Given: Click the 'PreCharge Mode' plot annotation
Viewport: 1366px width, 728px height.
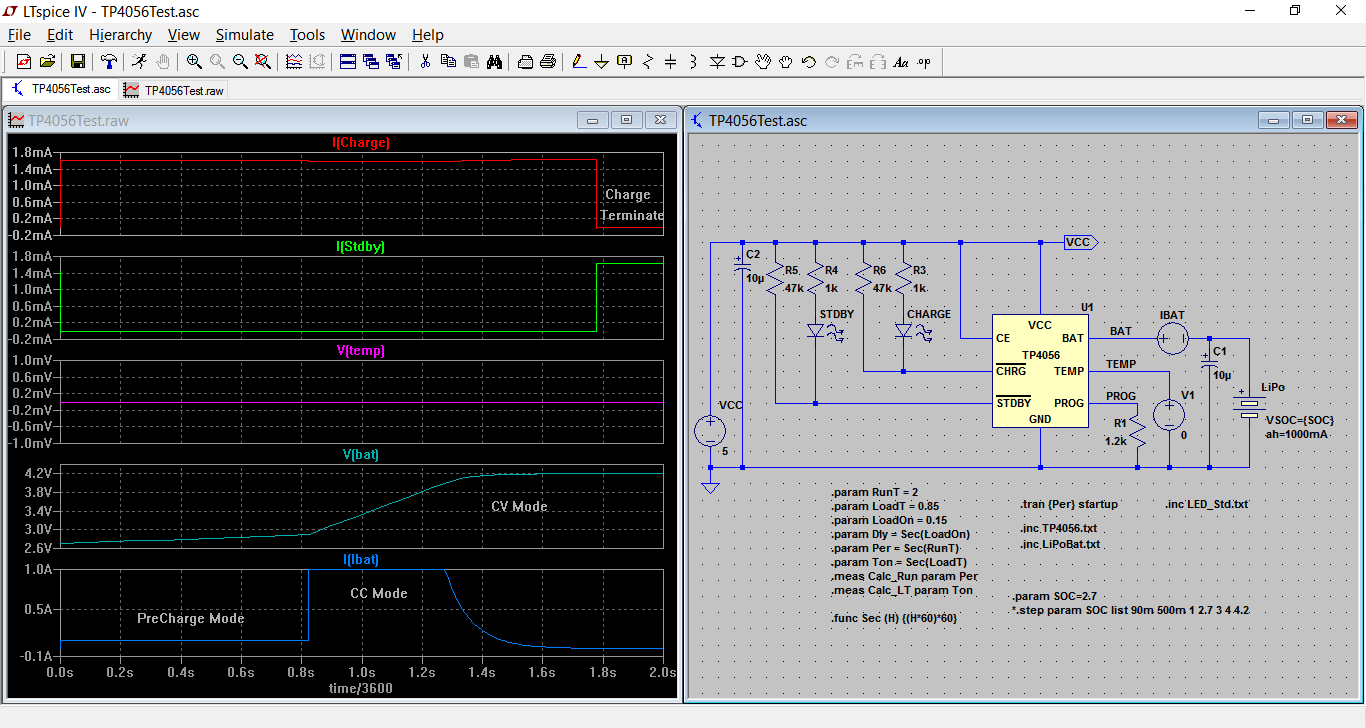Looking at the screenshot, I should pyautogui.click(x=191, y=618).
